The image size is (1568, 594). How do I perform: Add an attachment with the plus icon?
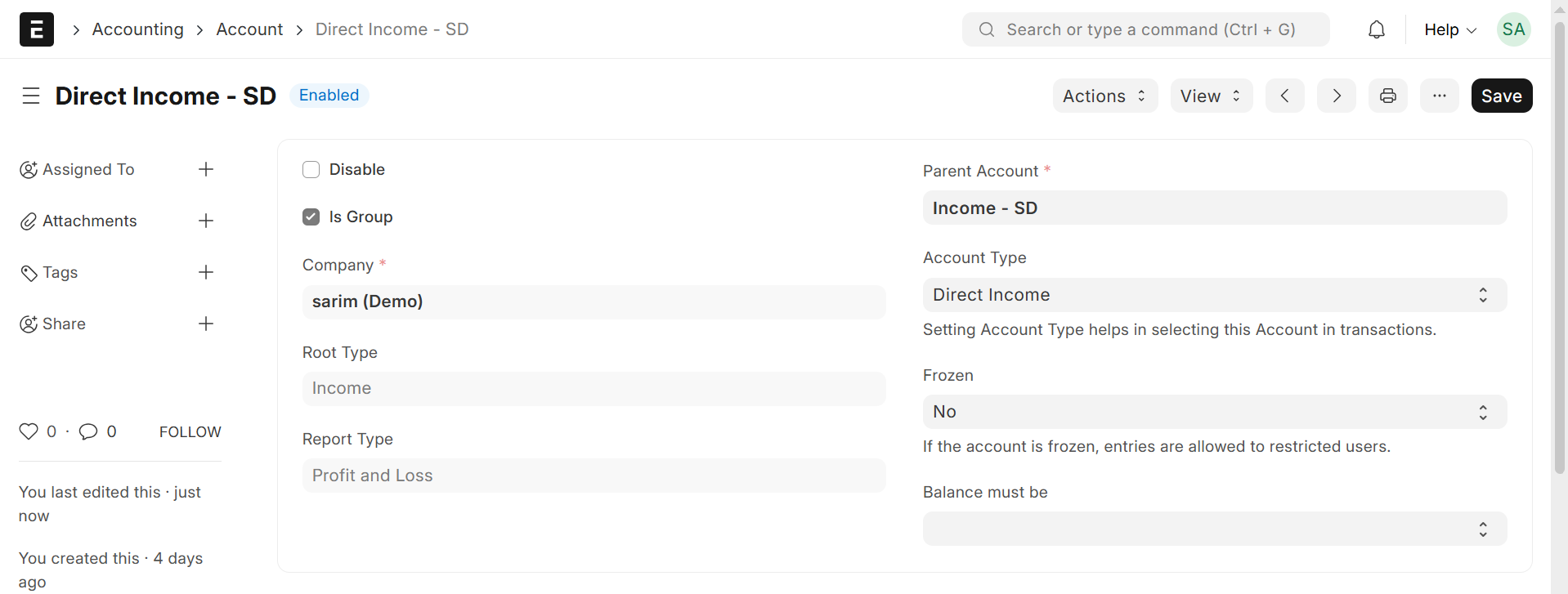pyautogui.click(x=206, y=221)
